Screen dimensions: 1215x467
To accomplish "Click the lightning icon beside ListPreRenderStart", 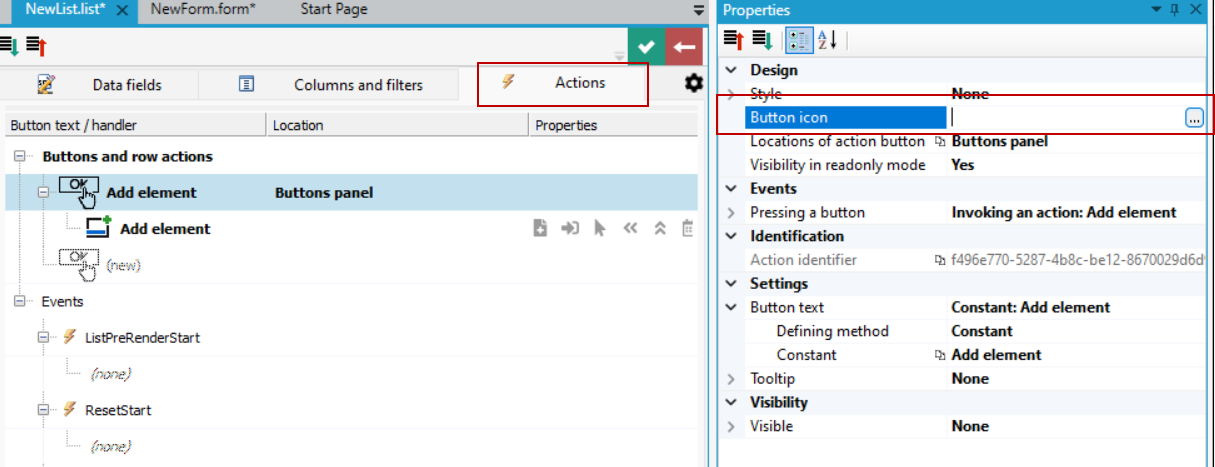I will tap(69, 337).
